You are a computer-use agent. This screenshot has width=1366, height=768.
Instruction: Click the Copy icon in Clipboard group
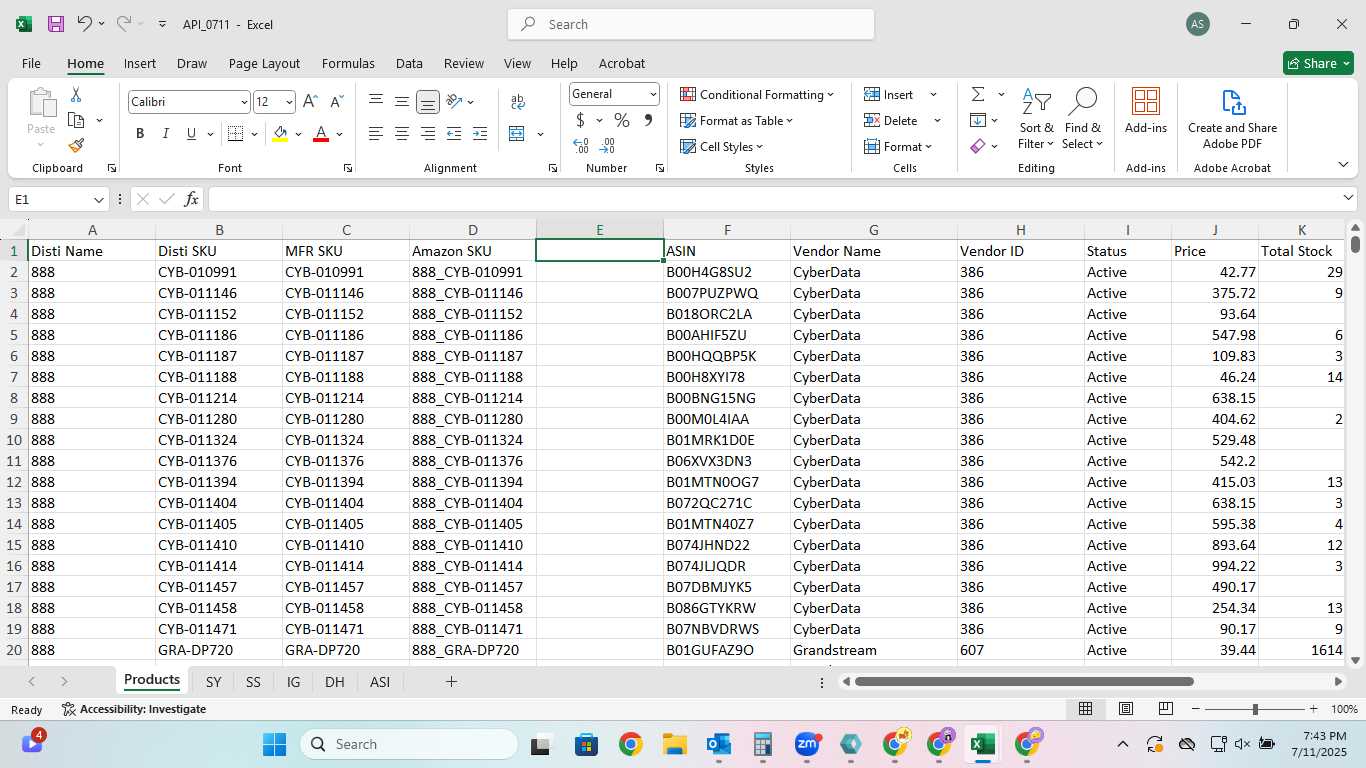pos(76,120)
